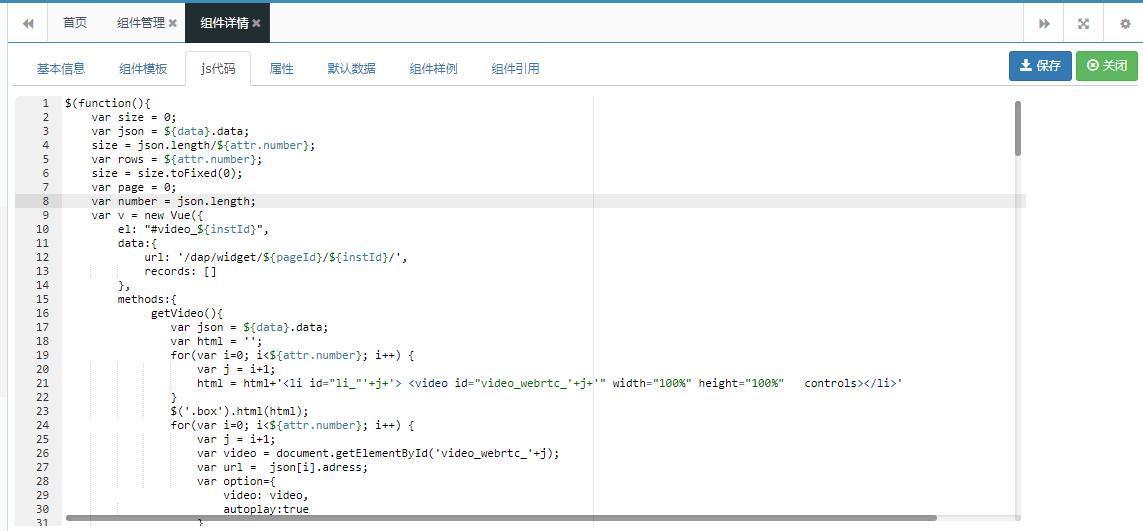Click the "methods:{" code line
1143x531 pixels.
(147, 299)
